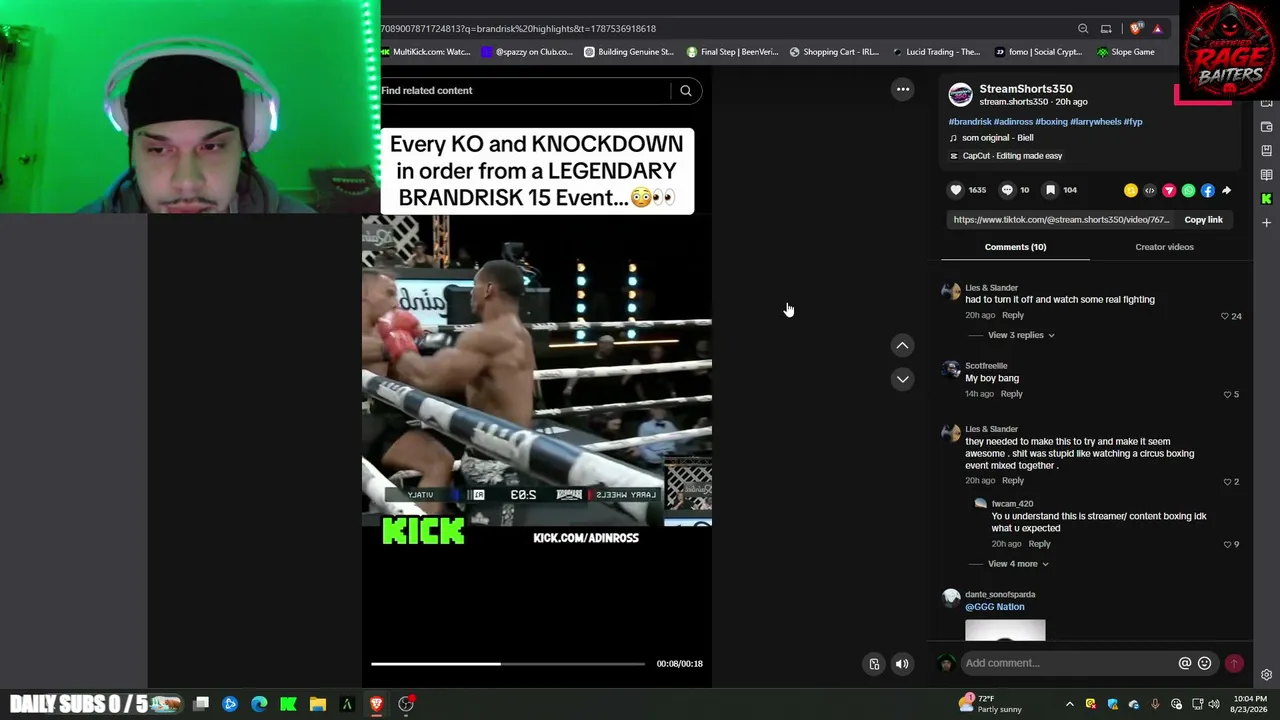Go to the previous video with the up arrow
This screenshot has width=1280, height=720.
[902, 345]
